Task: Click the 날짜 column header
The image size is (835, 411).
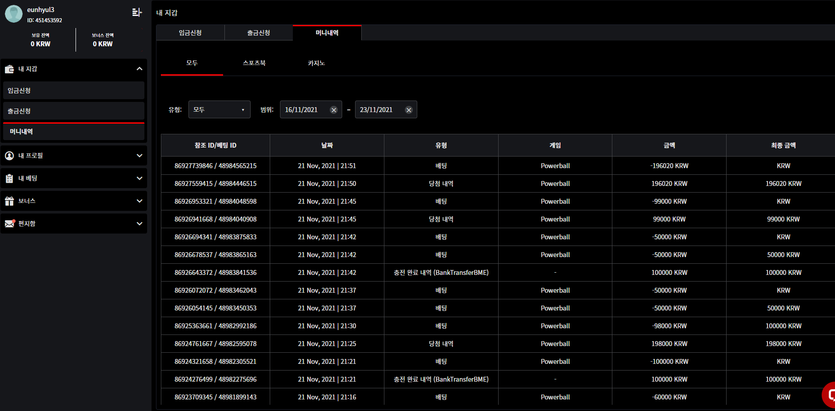Action: pos(327,145)
